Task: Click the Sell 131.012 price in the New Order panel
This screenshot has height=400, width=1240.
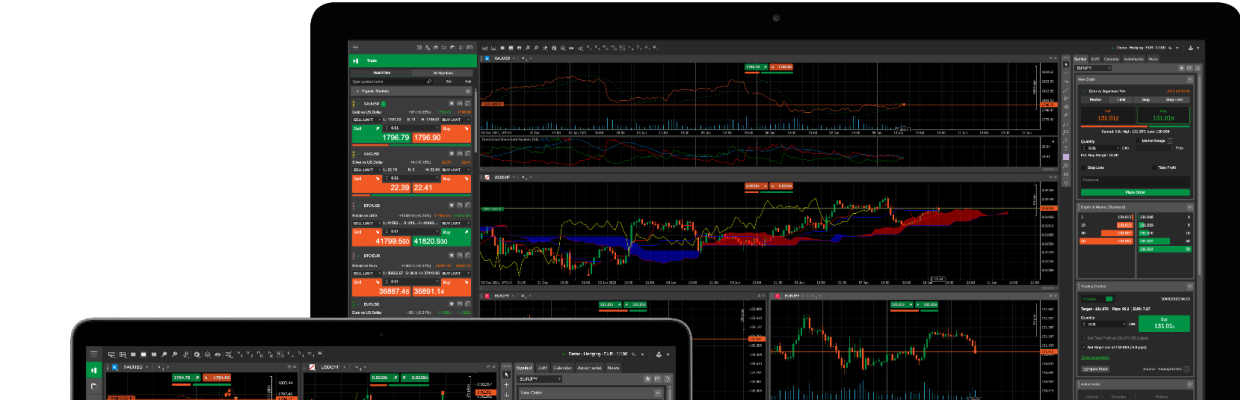Action: 1108,116
